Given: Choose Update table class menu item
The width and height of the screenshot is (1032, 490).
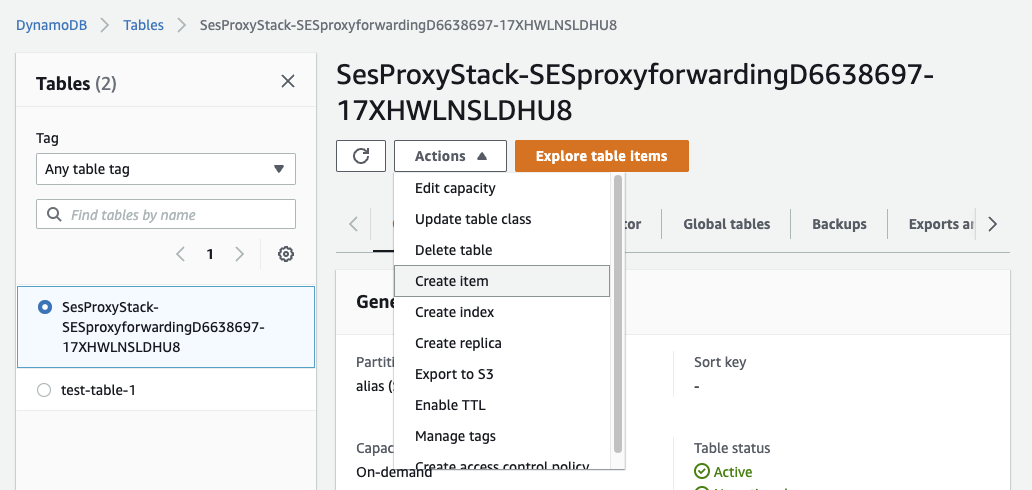Looking at the screenshot, I should tap(502, 219).
